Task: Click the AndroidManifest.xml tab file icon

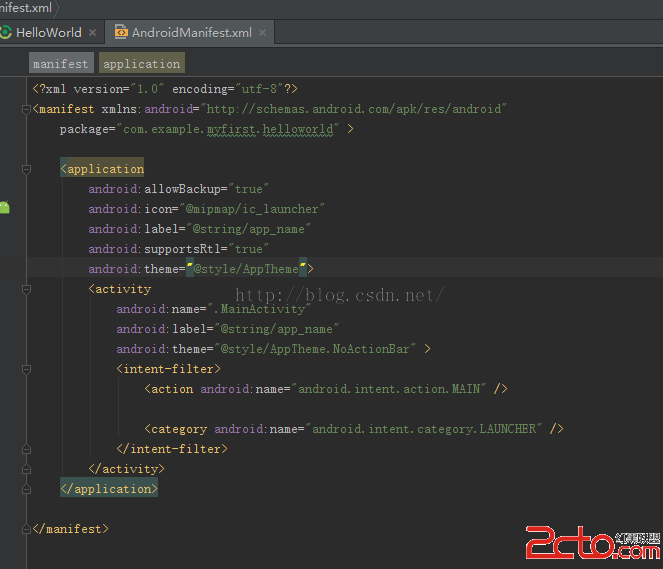Action: [121, 32]
